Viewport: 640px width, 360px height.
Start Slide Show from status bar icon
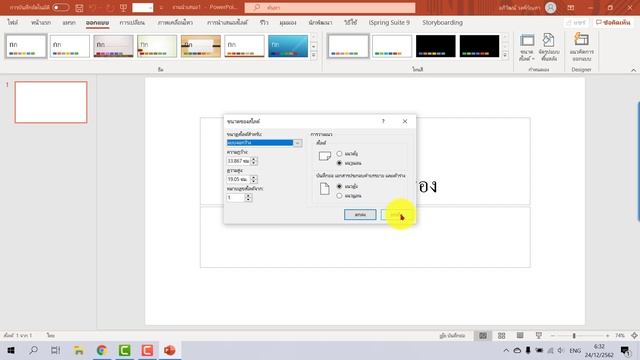pyautogui.click(x=539, y=336)
